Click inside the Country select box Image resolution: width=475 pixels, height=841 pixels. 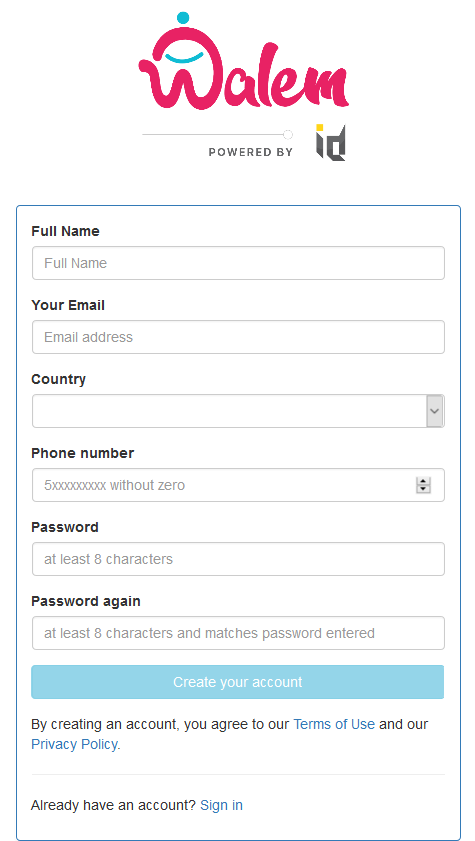238,411
